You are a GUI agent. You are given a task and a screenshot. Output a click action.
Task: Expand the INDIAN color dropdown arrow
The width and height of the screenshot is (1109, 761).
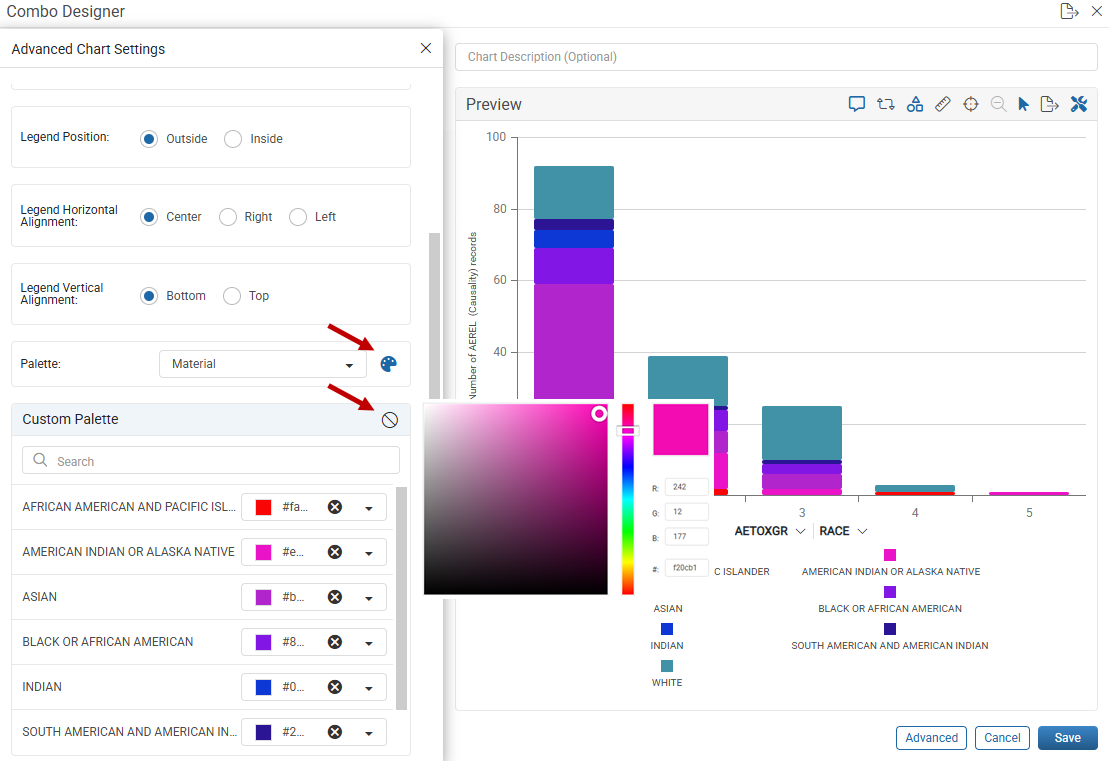pos(369,687)
